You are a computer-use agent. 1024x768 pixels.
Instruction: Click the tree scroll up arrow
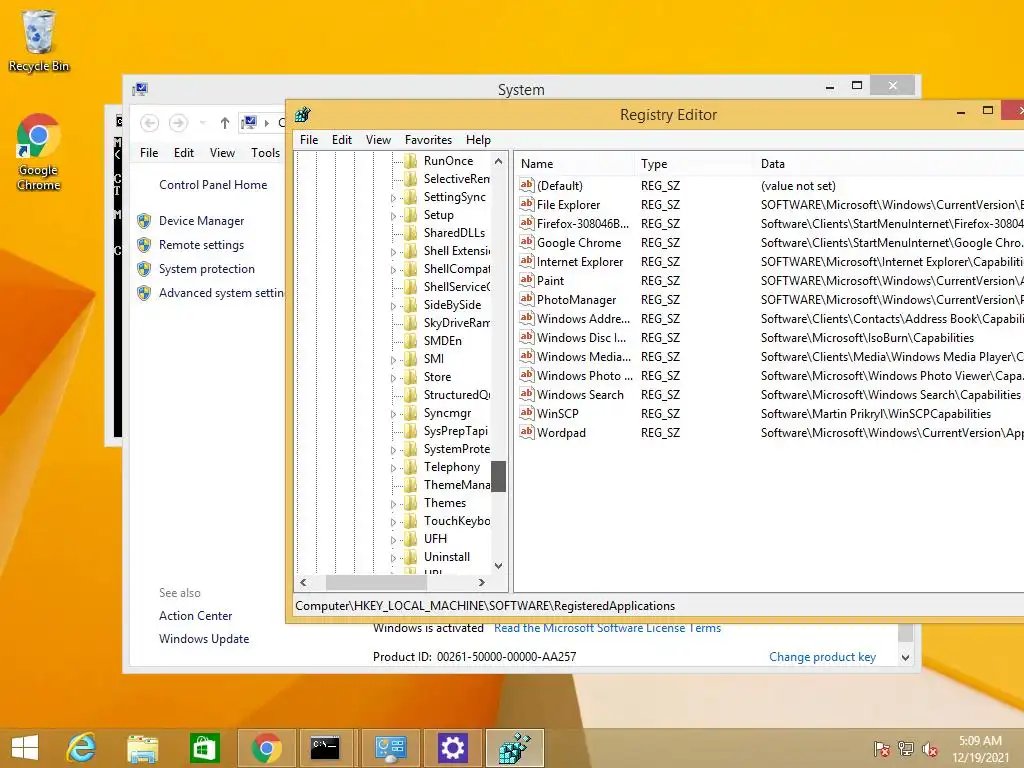click(498, 161)
